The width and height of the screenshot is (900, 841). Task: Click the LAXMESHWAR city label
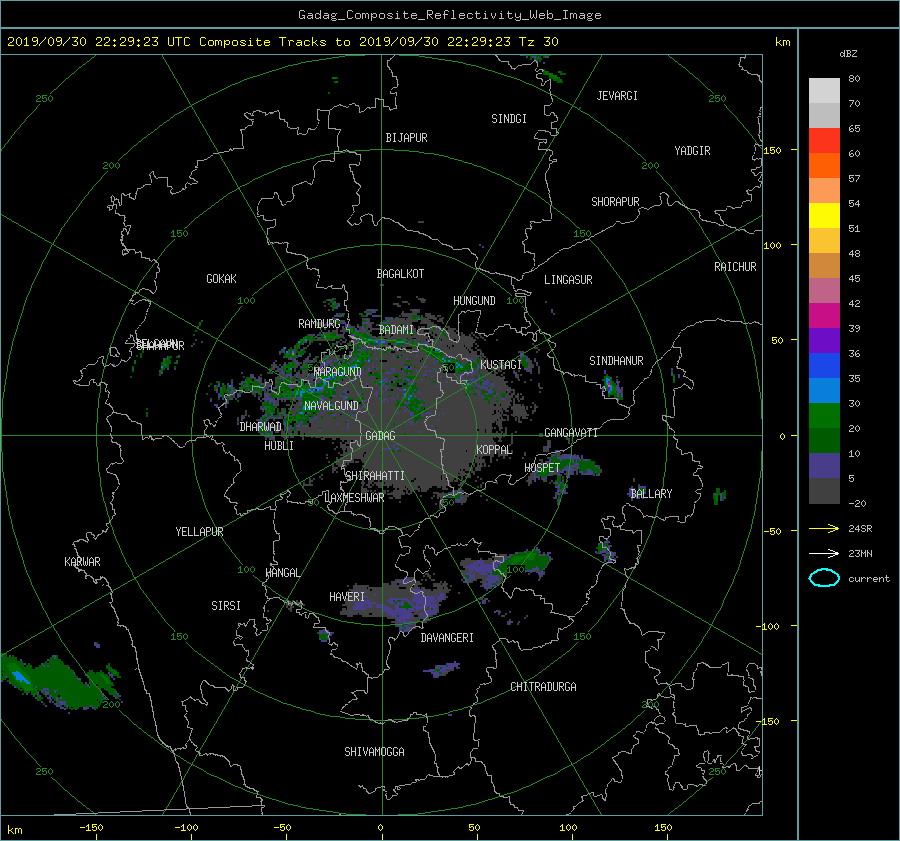(354, 497)
